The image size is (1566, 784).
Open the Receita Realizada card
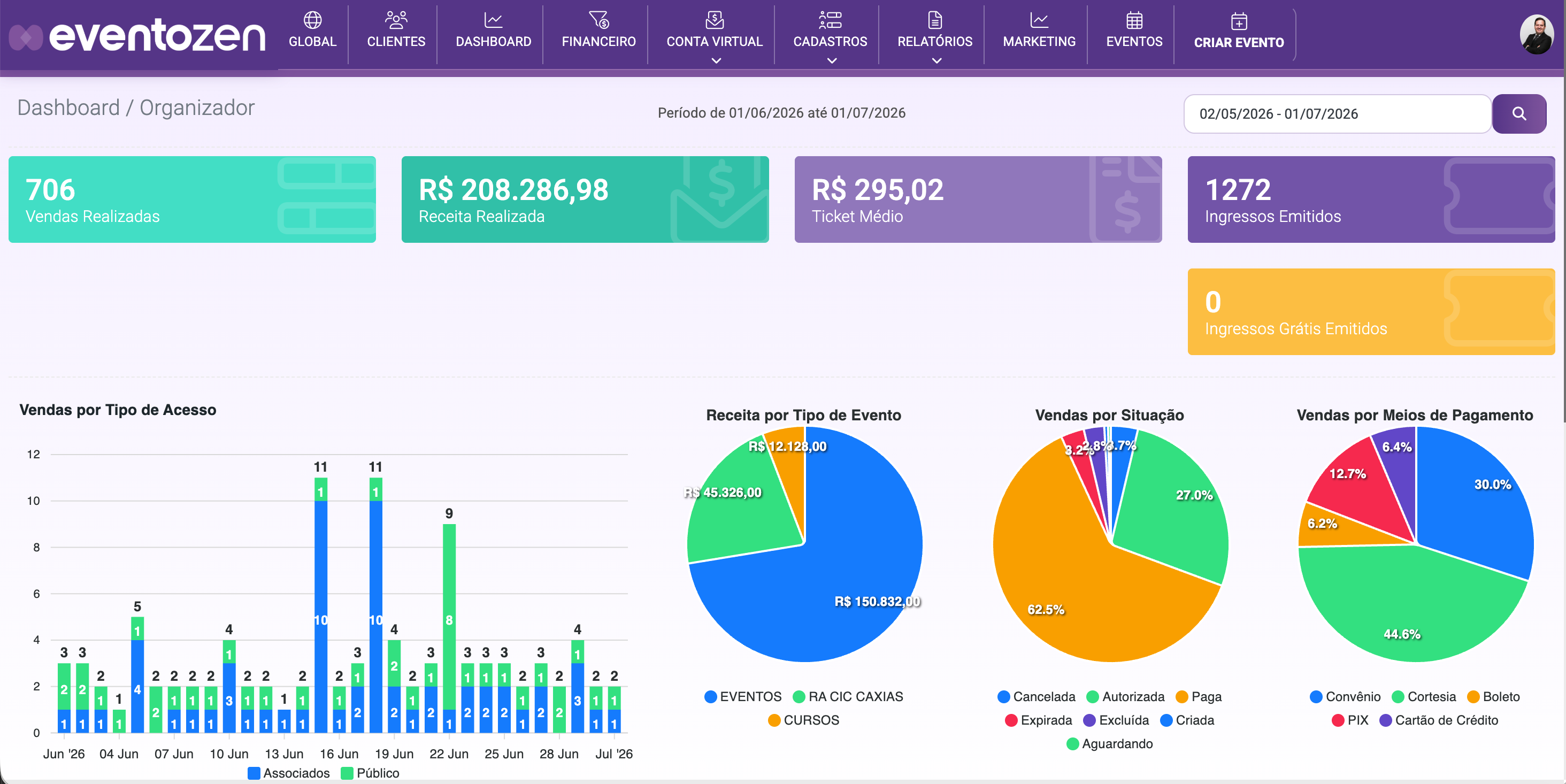pyautogui.click(x=585, y=199)
